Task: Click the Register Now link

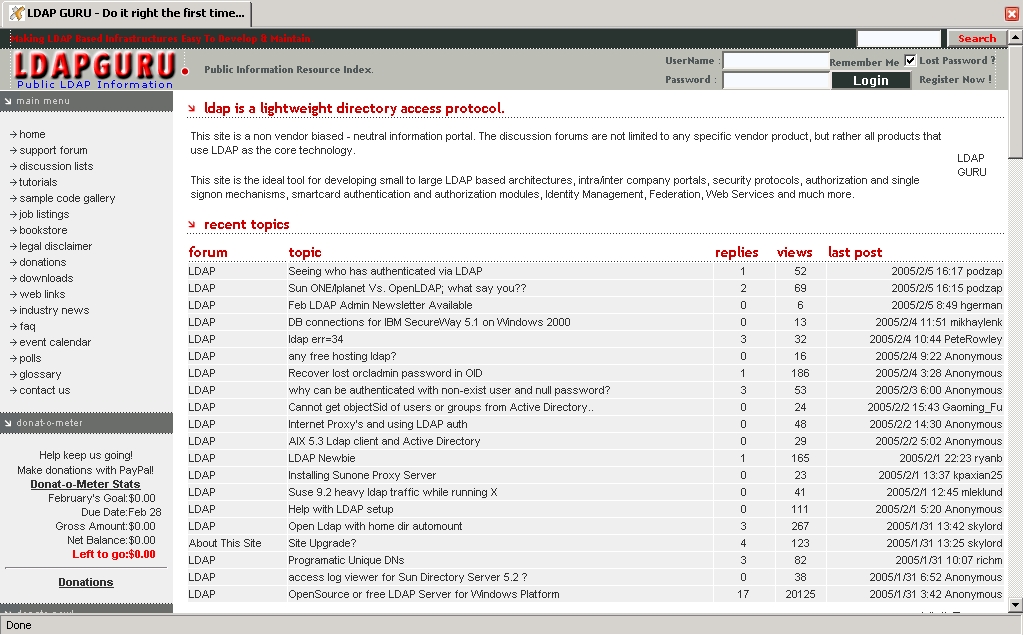Action: (955, 80)
